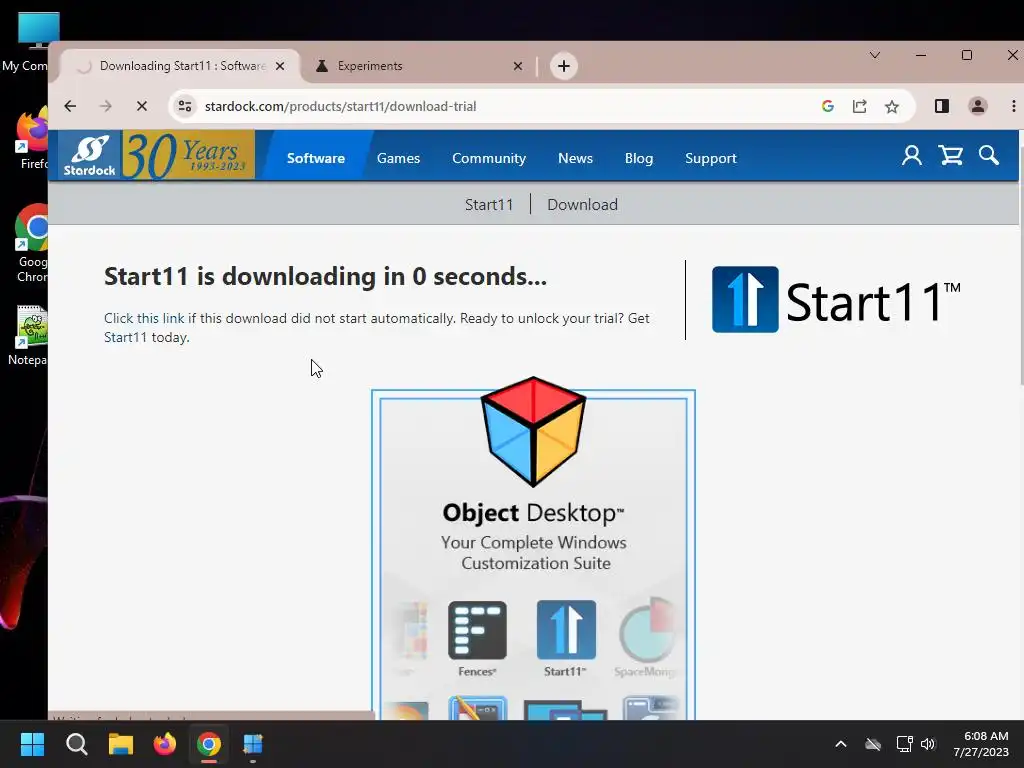Click the 30 Years anniversary banner
This screenshot has height=768, width=1024.
pyautogui.click(x=188, y=155)
